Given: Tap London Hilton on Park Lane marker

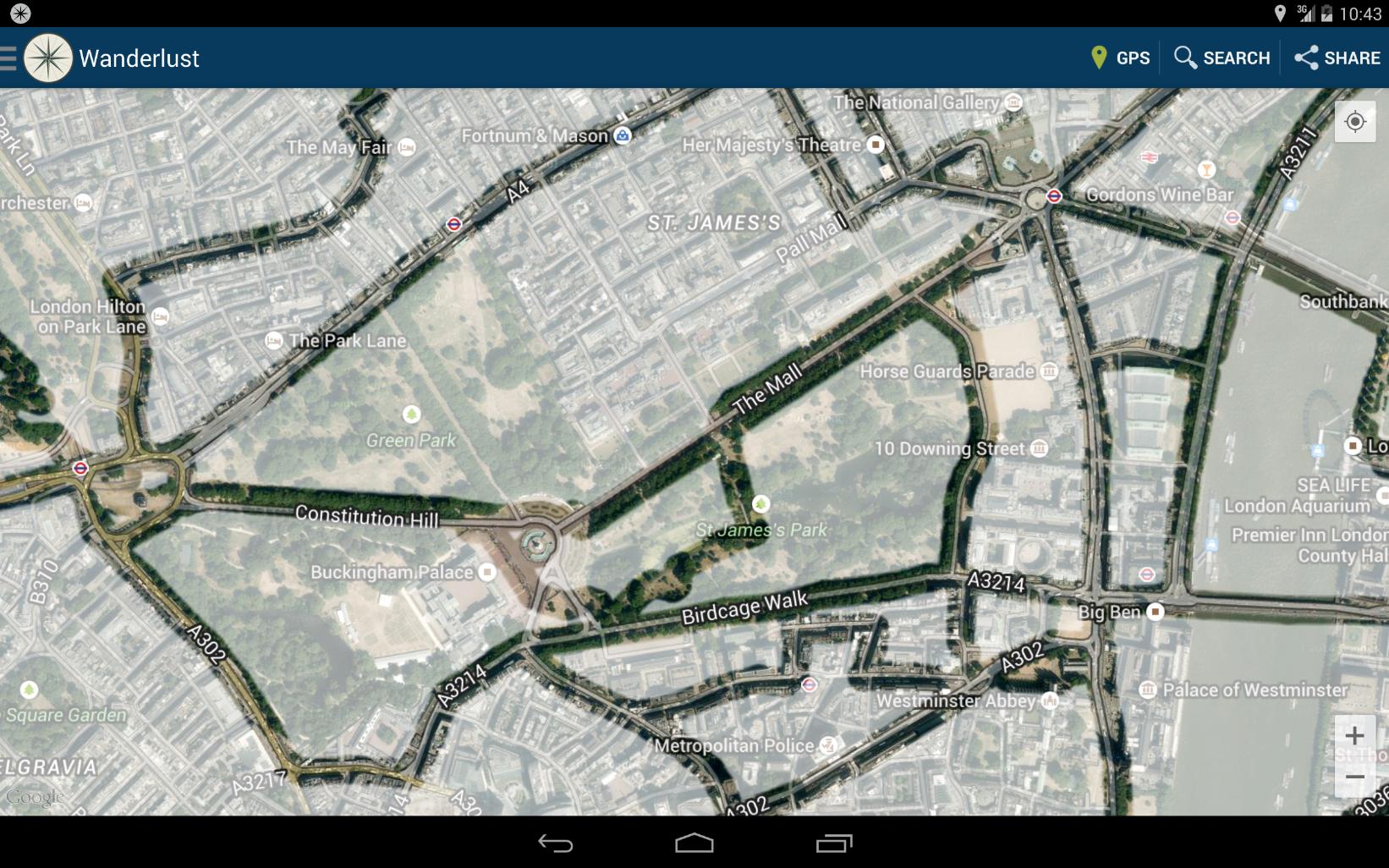Looking at the screenshot, I should coord(161,316).
